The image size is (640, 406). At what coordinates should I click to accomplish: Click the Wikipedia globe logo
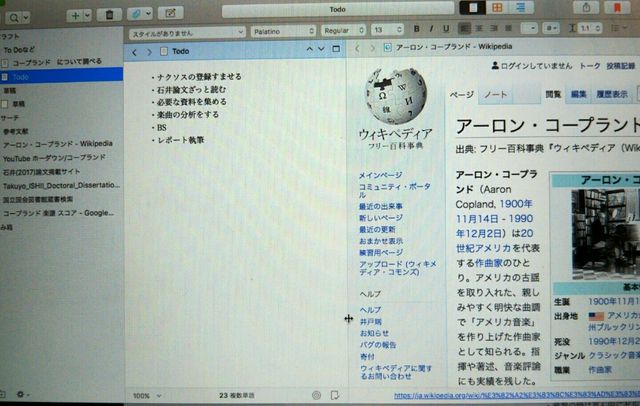(396, 95)
